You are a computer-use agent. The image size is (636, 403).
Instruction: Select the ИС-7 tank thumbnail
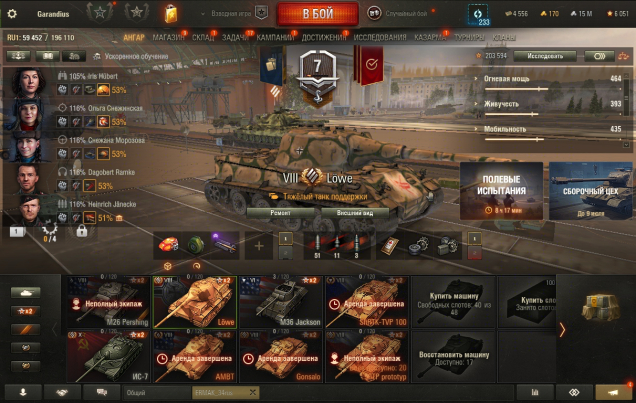pyautogui.click(x=108, y=356)
